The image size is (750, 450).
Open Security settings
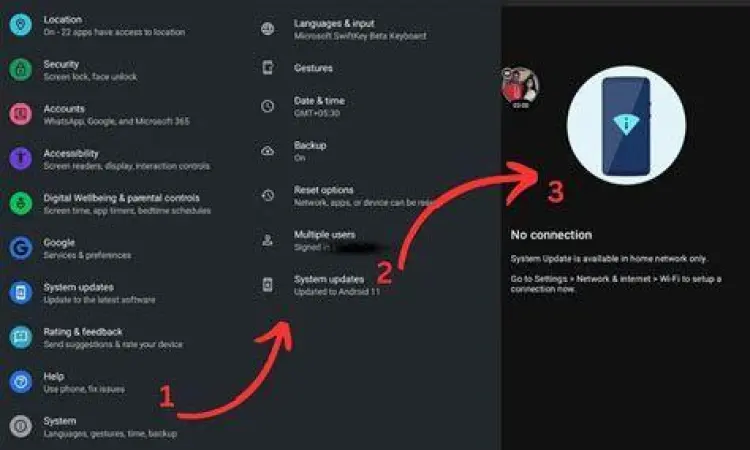tap(90, 70)
